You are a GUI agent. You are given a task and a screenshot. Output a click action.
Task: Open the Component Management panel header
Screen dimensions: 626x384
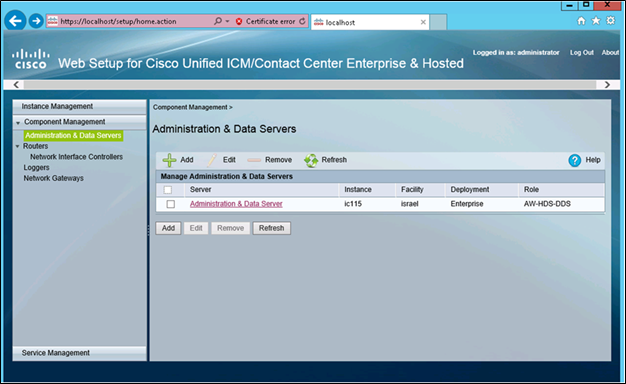point(79,122)
